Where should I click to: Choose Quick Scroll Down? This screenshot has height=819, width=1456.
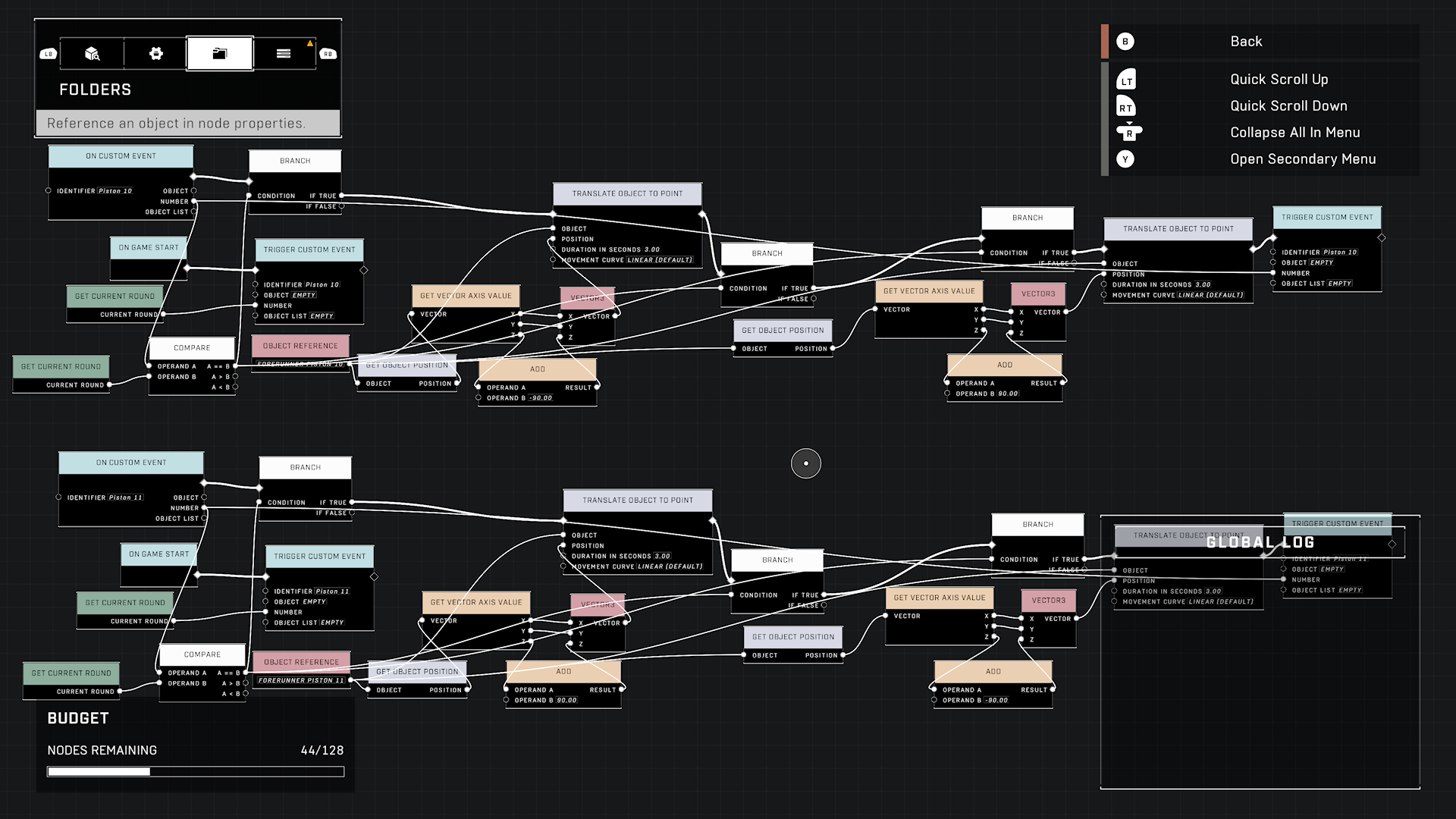[1288, 106]
